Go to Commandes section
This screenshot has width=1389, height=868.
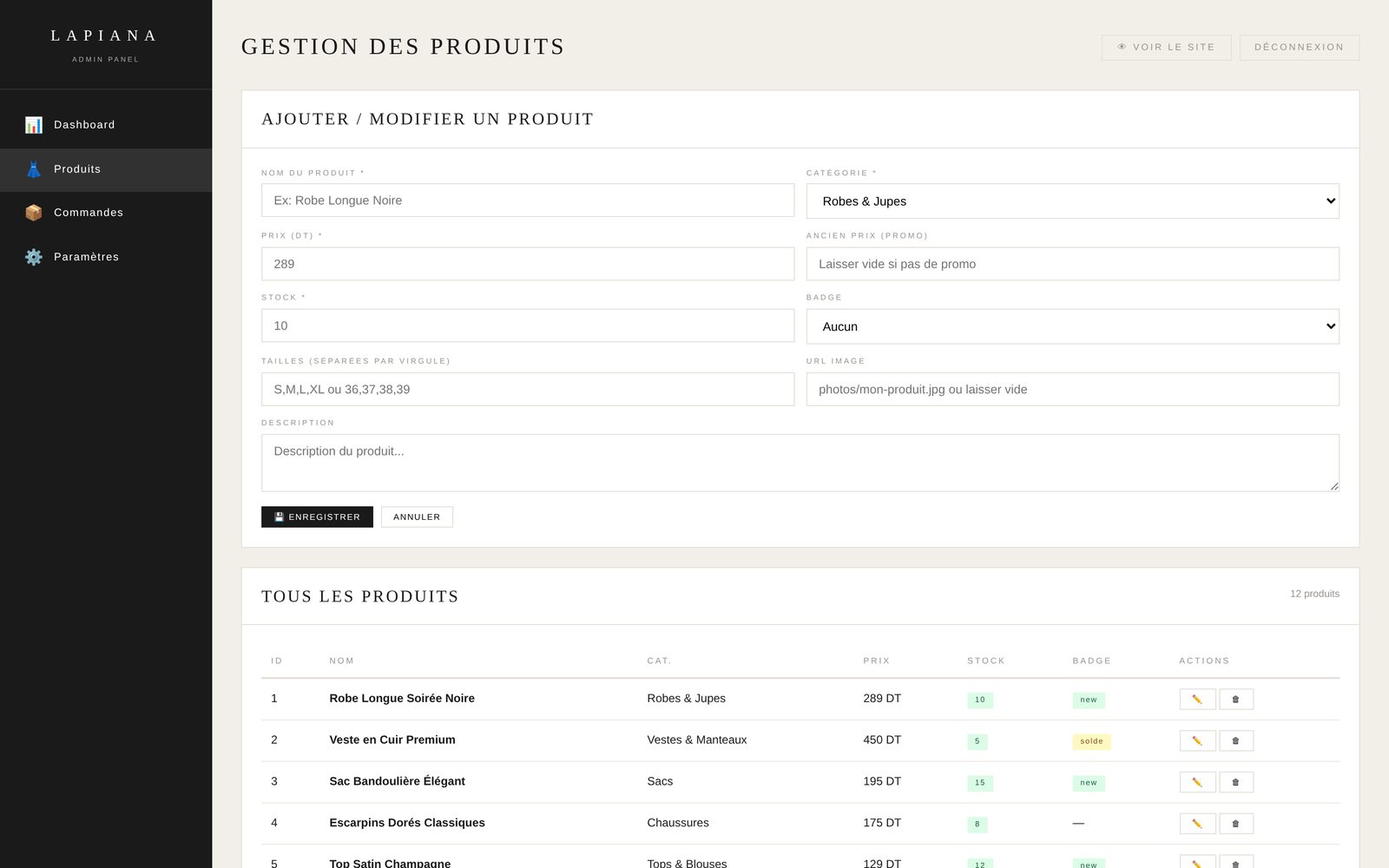tap(106, 213)
